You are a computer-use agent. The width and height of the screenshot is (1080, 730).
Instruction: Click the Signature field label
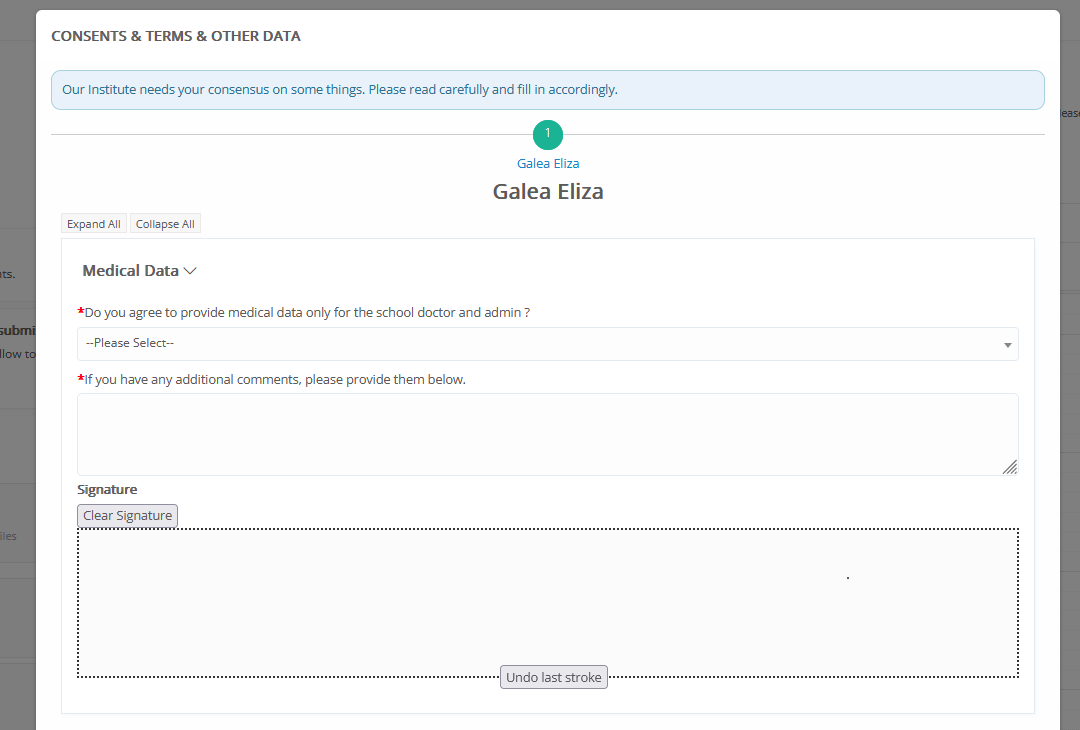(x=107, y=490)
